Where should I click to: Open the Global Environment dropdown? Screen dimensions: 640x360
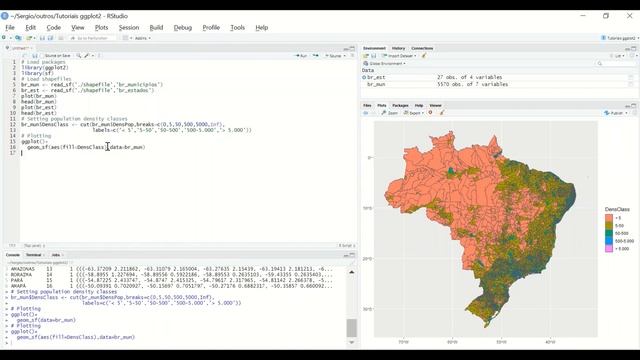[384, 63]
